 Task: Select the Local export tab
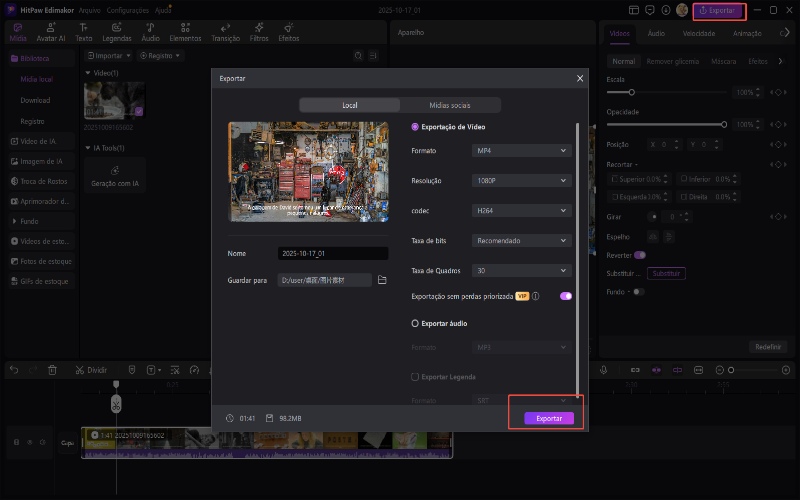[349, 105]
